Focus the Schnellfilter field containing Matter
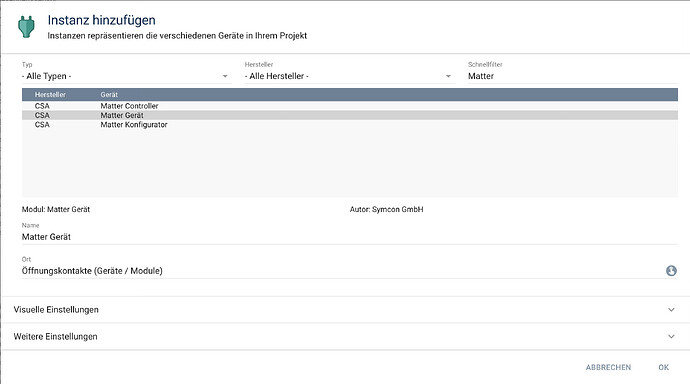690x384 pixels. (573, 76)
